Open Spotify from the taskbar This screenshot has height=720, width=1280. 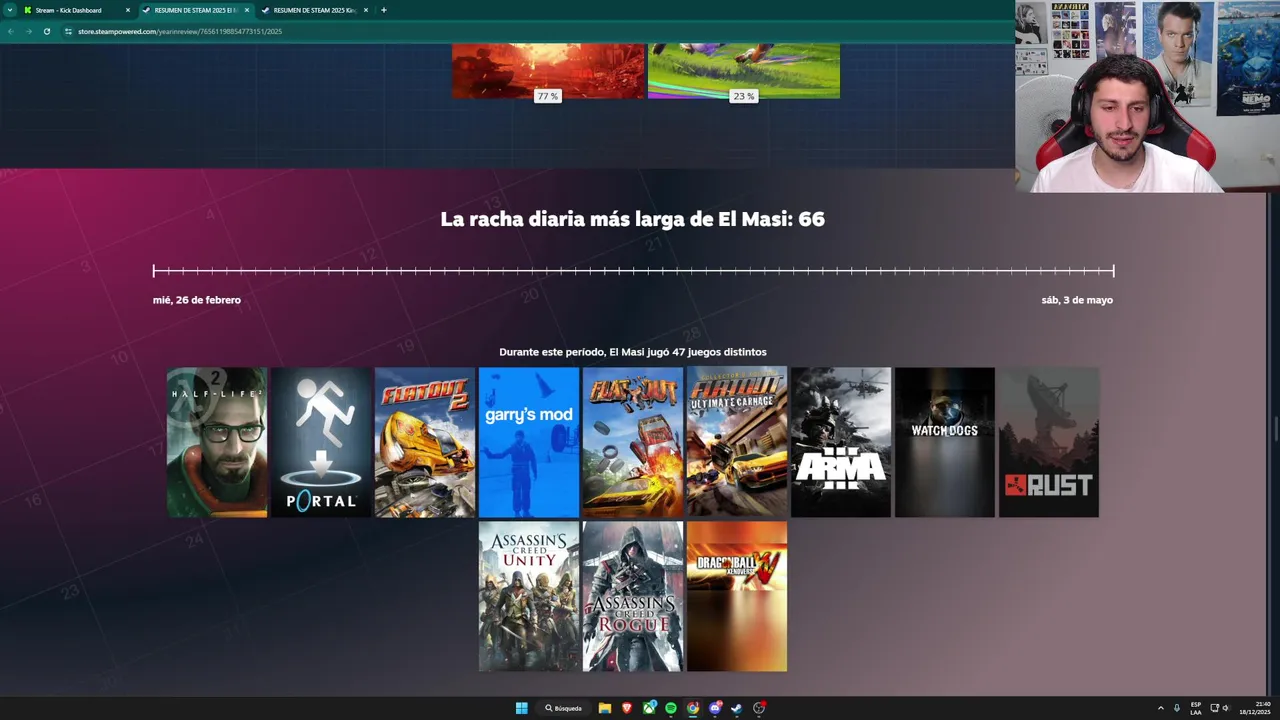(671, 708)
